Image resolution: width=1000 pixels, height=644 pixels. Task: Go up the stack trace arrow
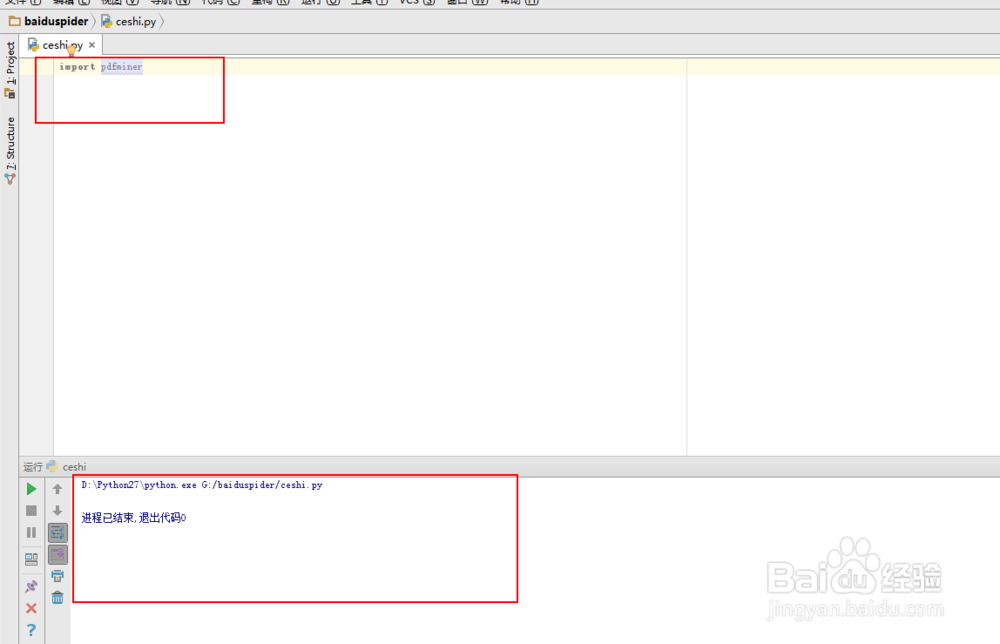(57, 489)
